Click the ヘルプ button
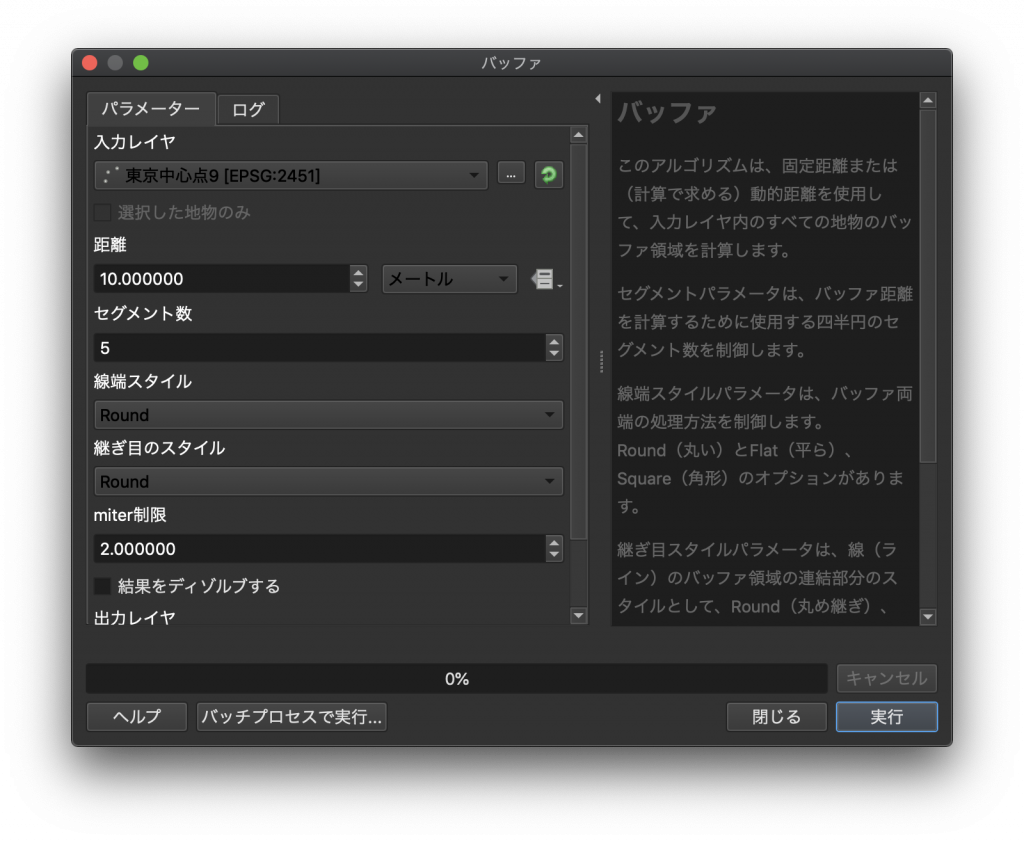The image size is (1024, 841). [x=136, y=716]
